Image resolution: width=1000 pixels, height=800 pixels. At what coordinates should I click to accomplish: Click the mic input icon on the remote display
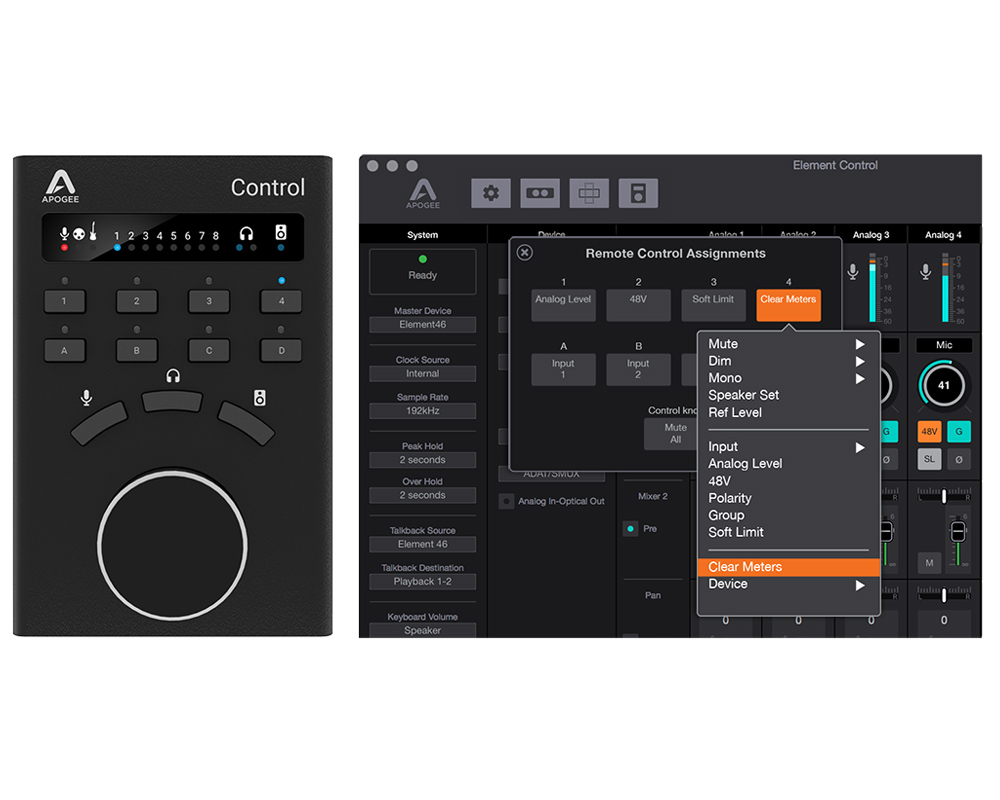[x=64, y=233]
